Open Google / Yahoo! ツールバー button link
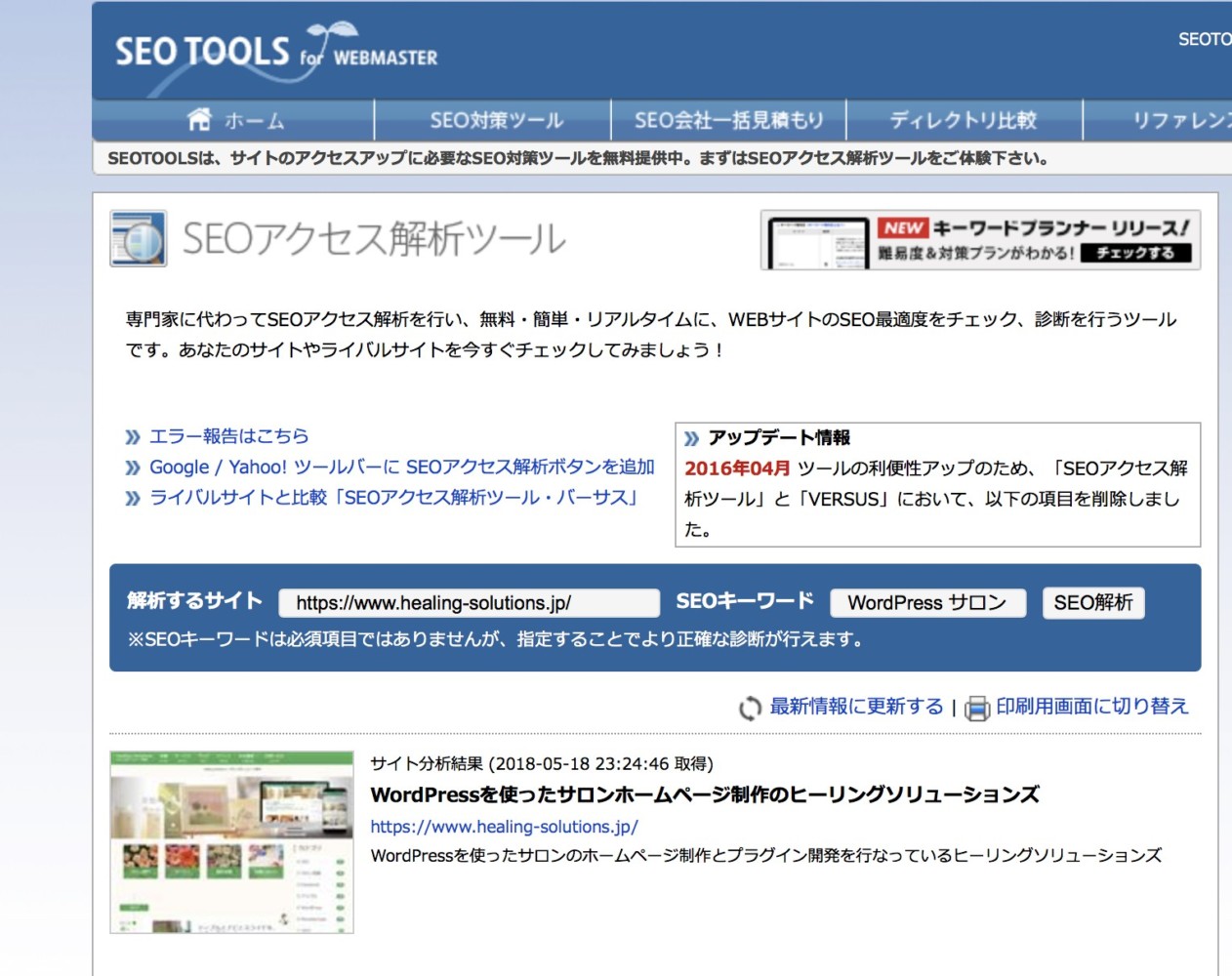Screen dimensions: 1232x976 tap(401, 467)
